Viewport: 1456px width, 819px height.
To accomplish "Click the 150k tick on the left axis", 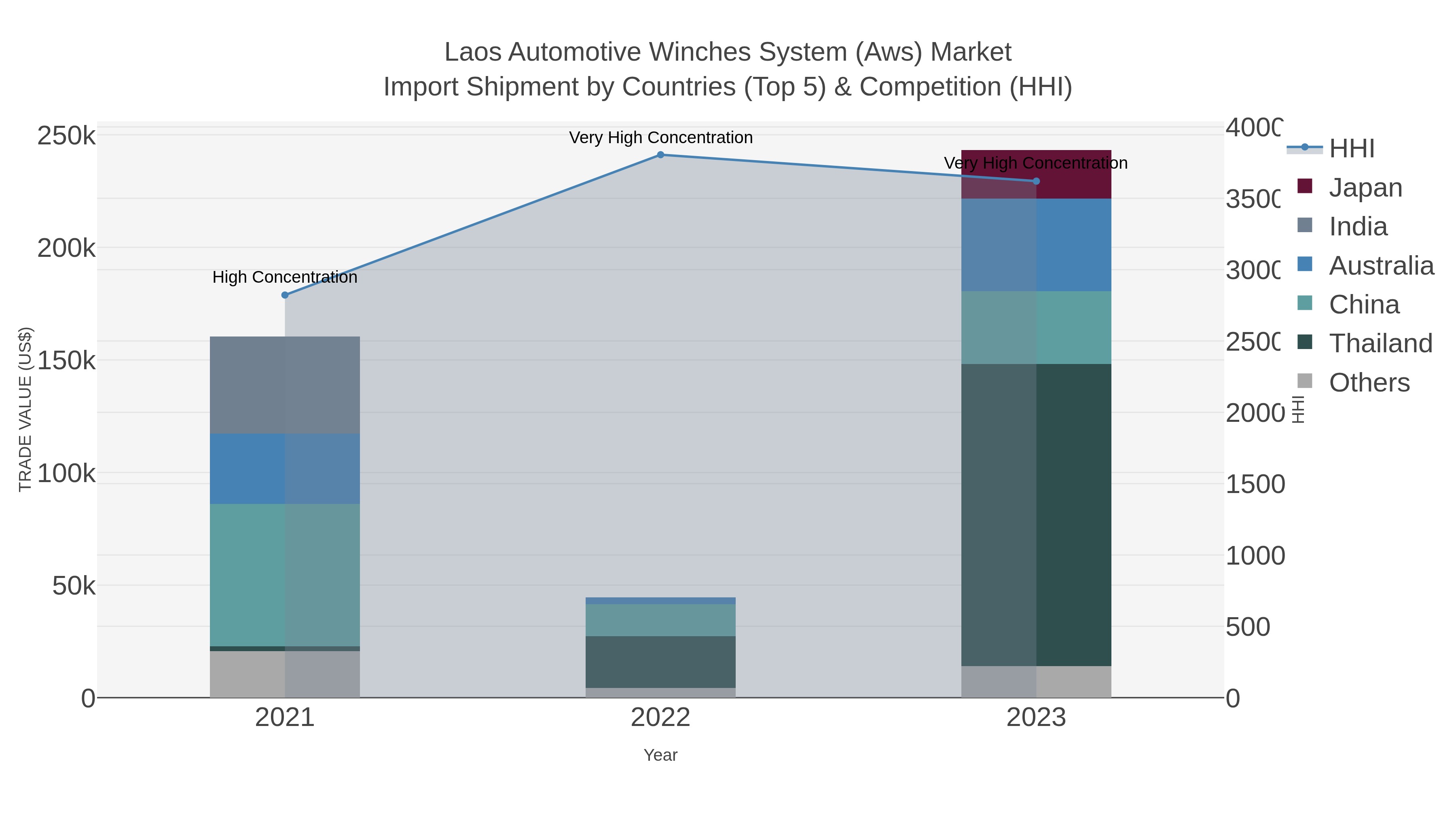I will coord(67,361).
